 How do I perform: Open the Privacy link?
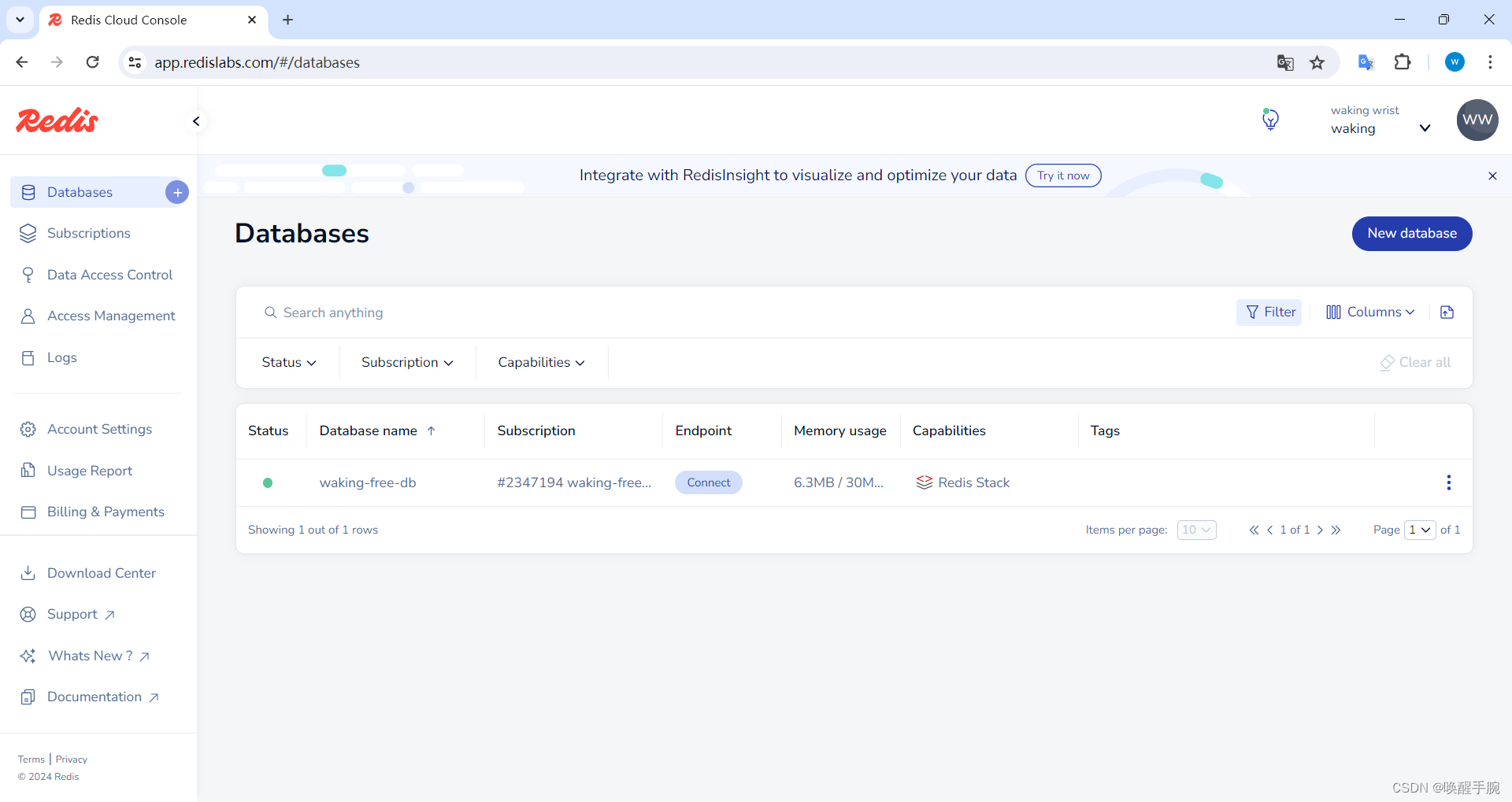pos(72,759)
